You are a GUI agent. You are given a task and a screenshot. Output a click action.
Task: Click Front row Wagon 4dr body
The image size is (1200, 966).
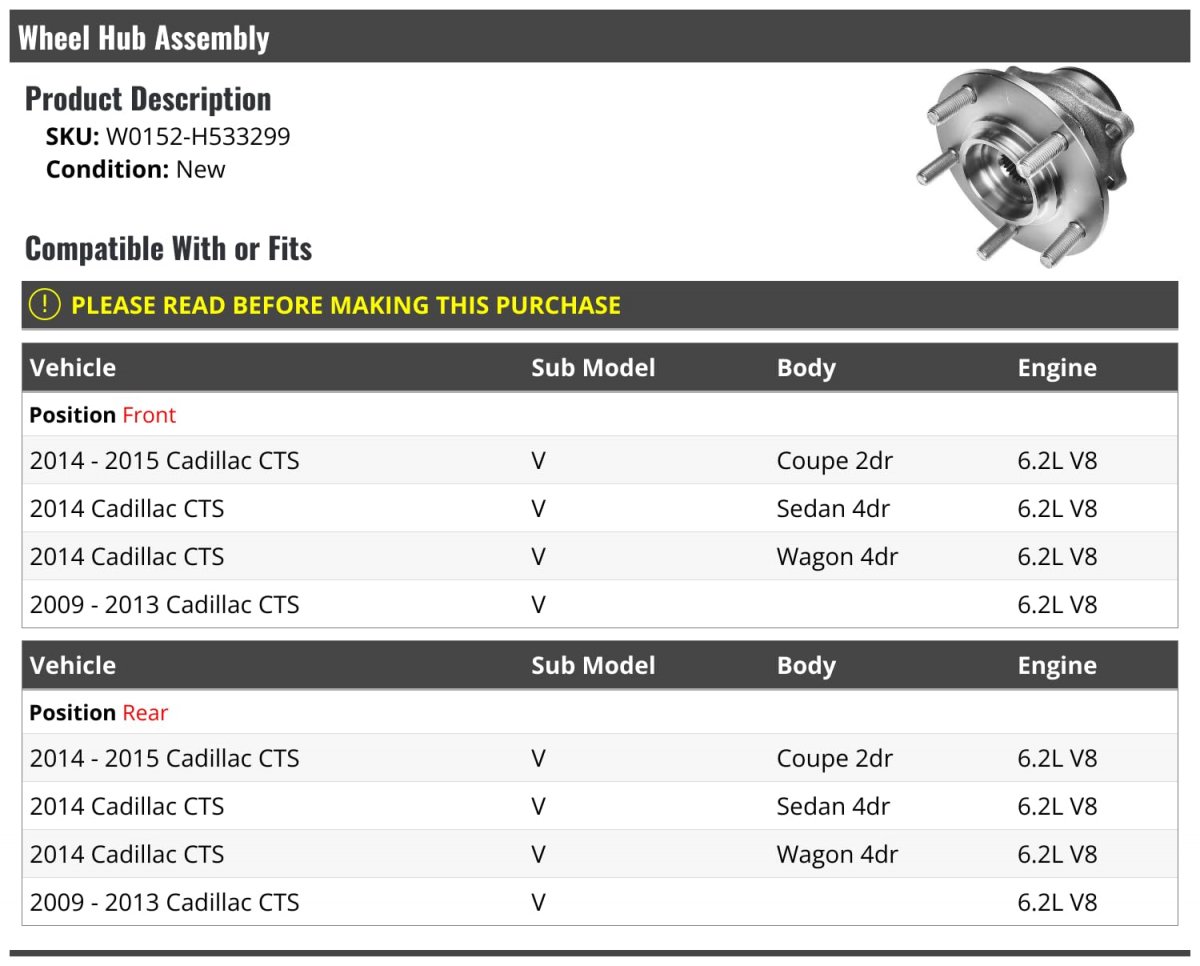tap(837, 557)
